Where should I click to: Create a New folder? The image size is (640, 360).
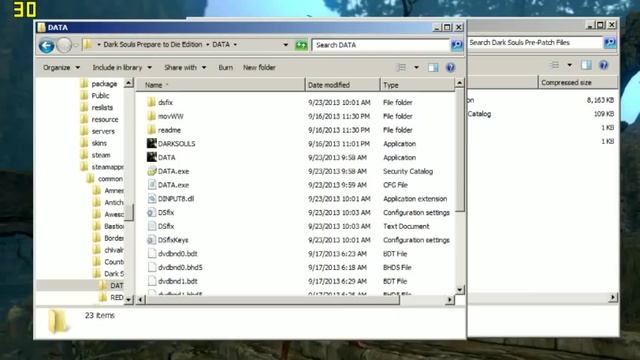point(259,67)
